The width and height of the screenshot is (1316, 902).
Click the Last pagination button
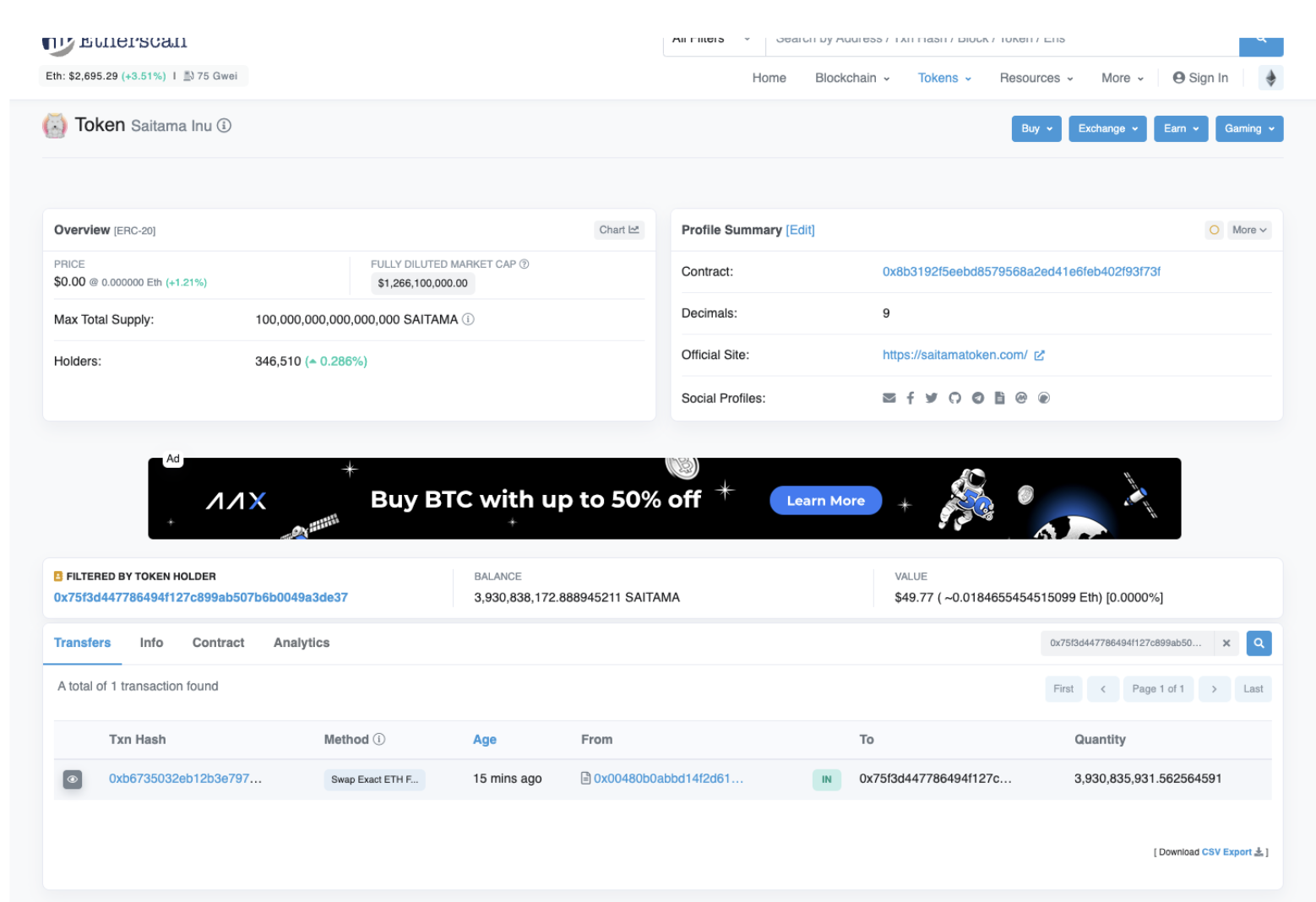1253,688
